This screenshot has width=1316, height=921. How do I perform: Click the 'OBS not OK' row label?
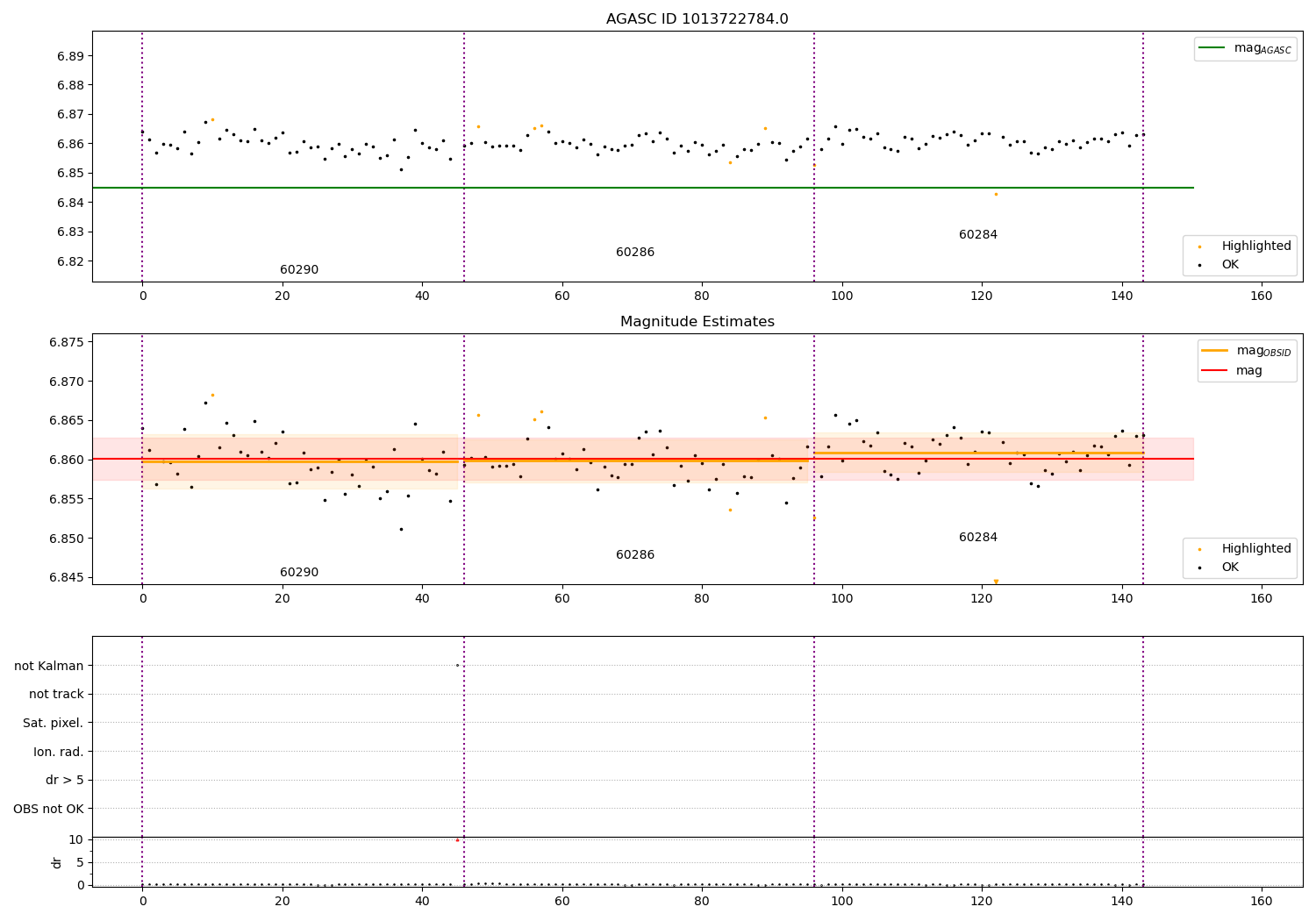click(49, 809)
